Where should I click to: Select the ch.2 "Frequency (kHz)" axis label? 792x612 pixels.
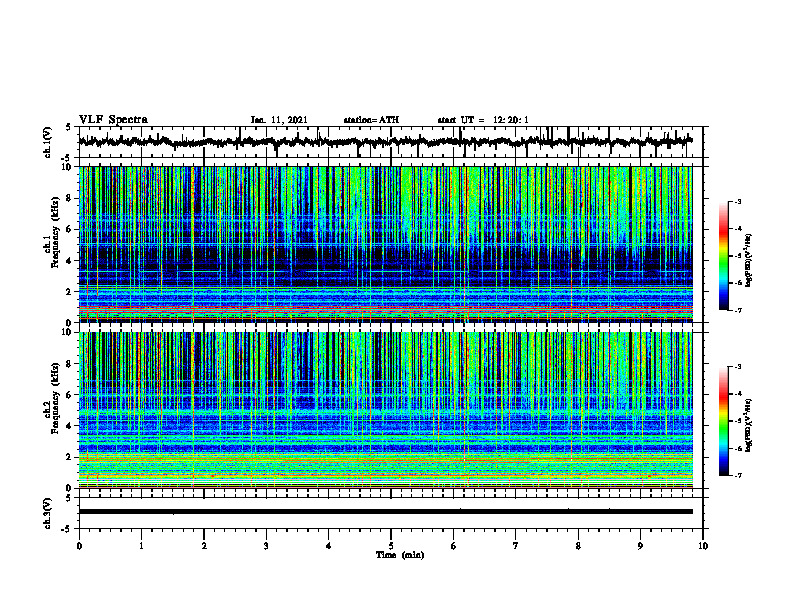(57, 398)
